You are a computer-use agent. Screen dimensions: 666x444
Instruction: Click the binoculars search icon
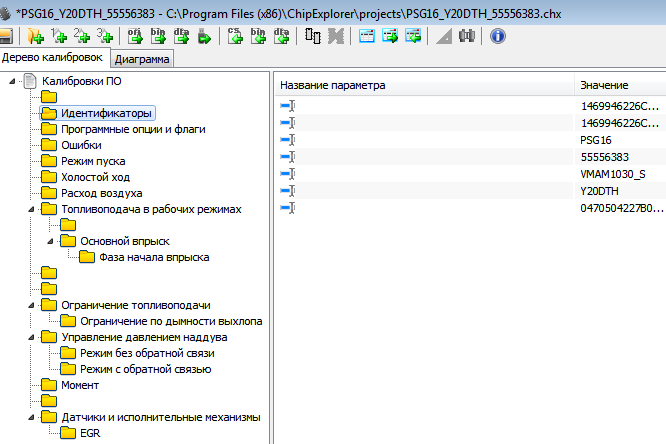pos(466,36)
